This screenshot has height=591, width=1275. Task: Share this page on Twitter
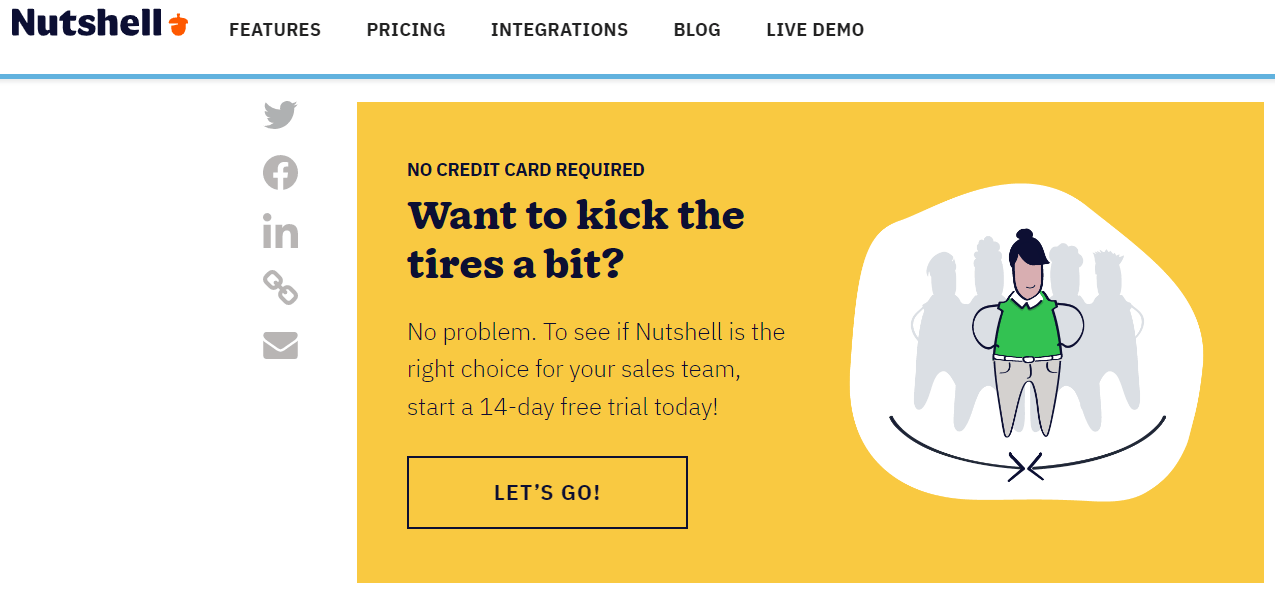pyautogui.click(x=280, y=115)
